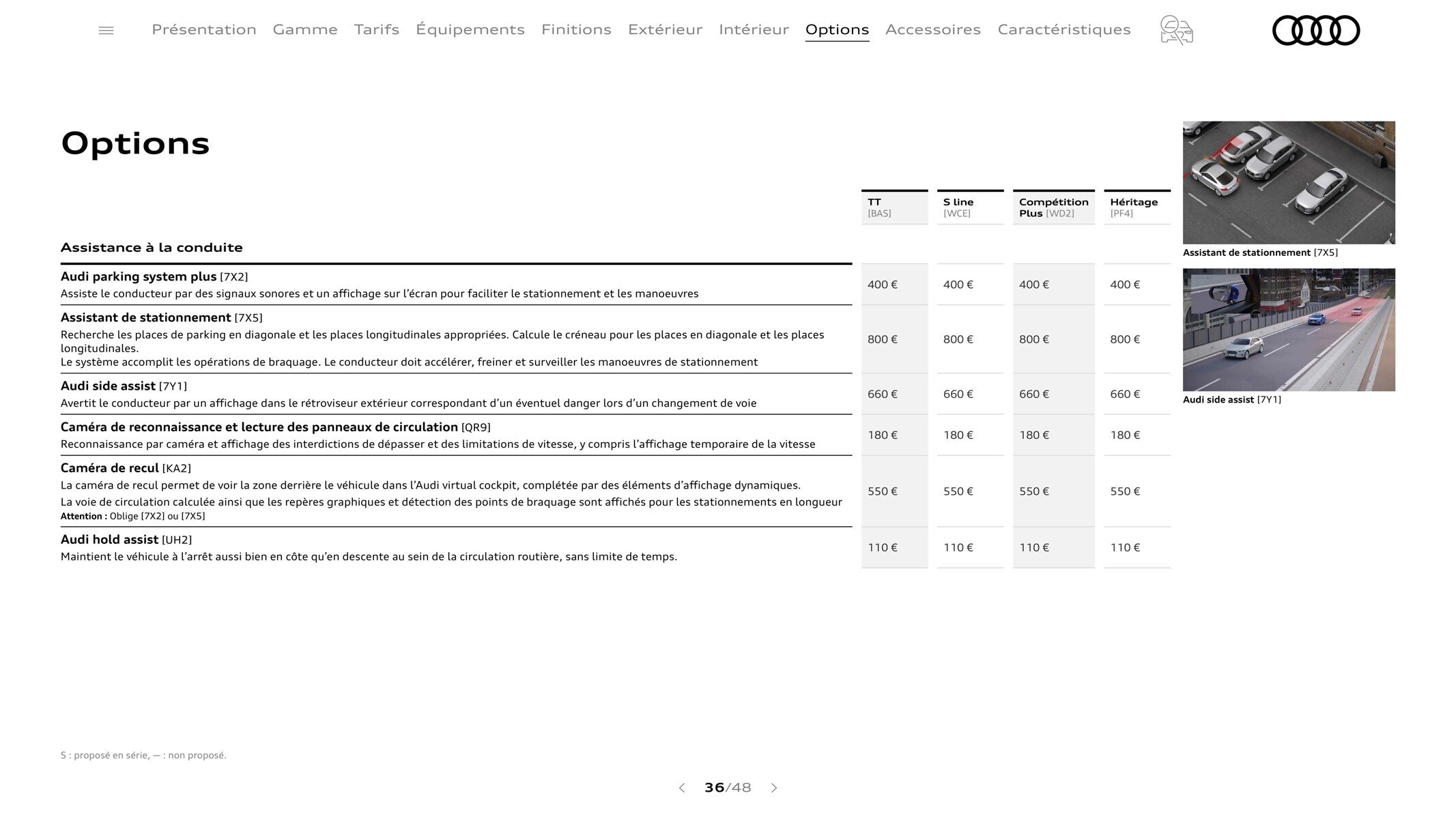Open the Extérieur tab

tap(665, 29)
